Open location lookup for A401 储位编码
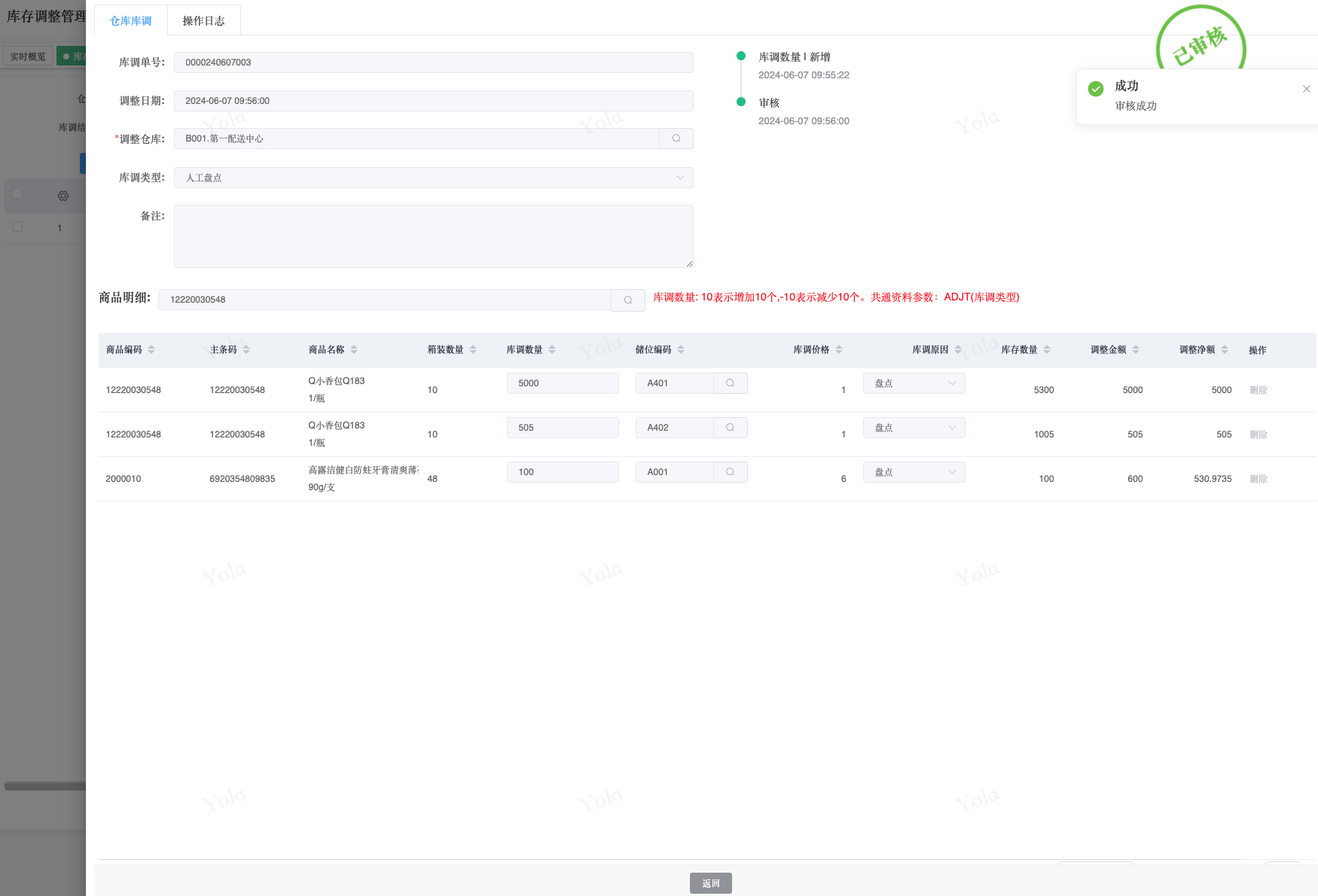 point(730,383)
